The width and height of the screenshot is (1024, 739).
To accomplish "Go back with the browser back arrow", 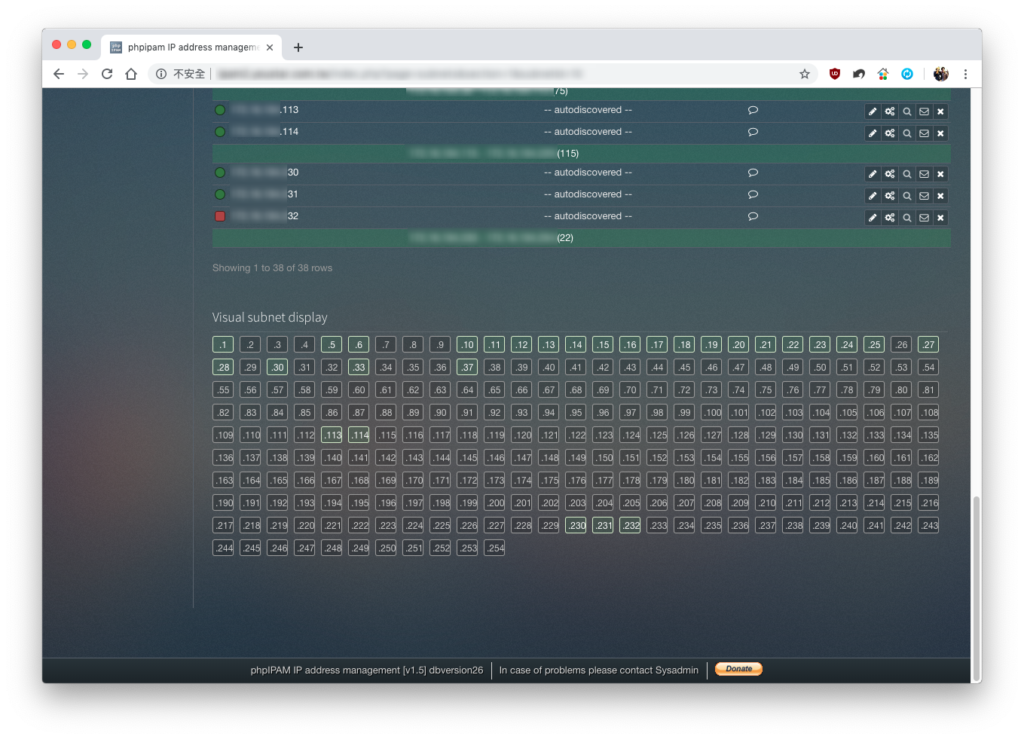I will [x=59, y=74].
